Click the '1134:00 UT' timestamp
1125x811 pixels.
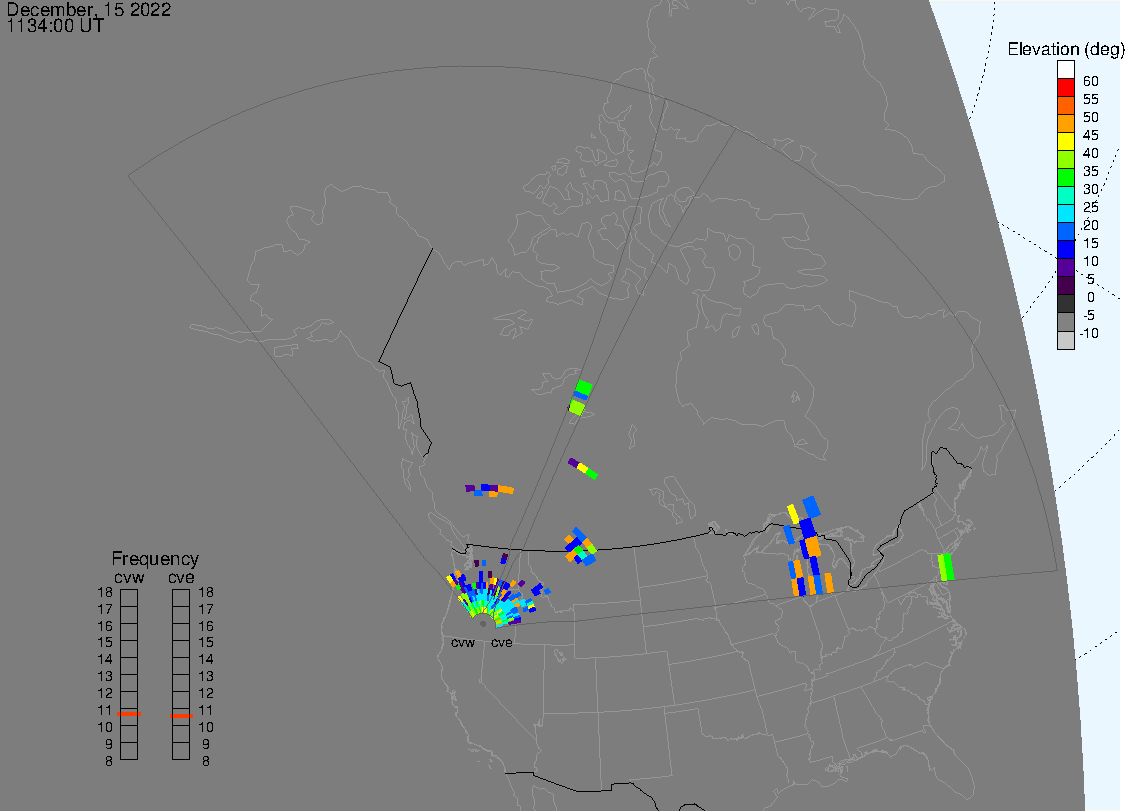[x=55, y=26]
